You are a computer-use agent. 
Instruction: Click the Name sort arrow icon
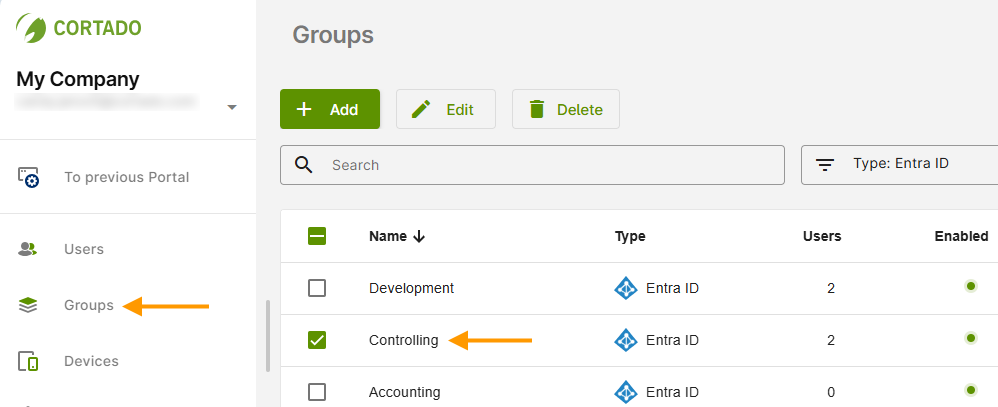point(419,236)
